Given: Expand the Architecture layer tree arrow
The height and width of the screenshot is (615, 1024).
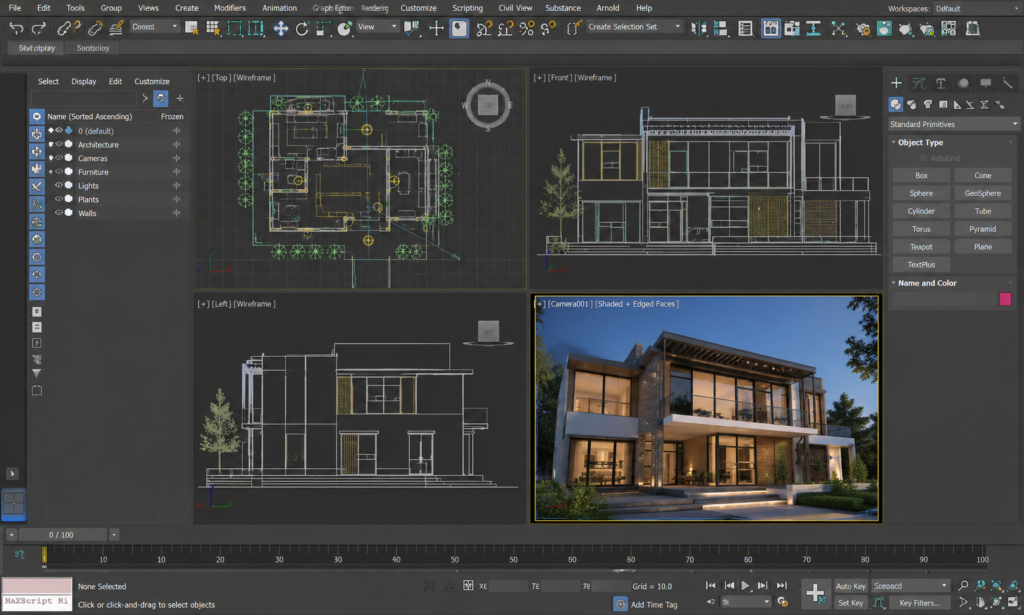Looking at the screenshot, I should 51,144.
